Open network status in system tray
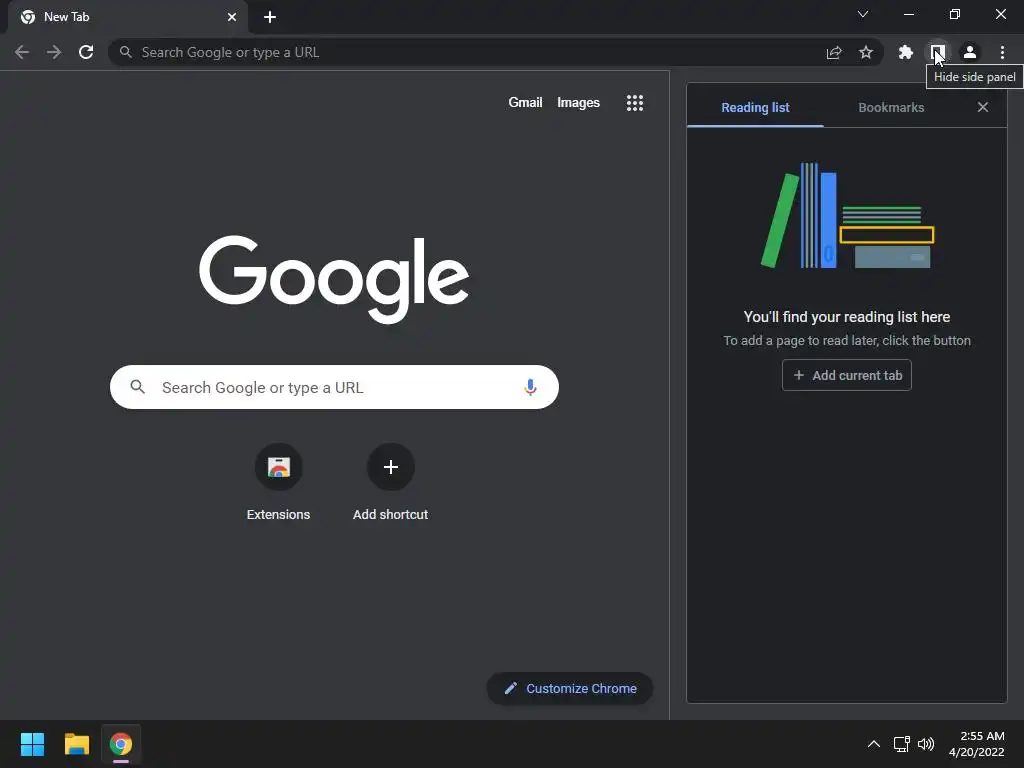Image resolution: width=1024 pixels, height=768 pixels. (902, 744)
